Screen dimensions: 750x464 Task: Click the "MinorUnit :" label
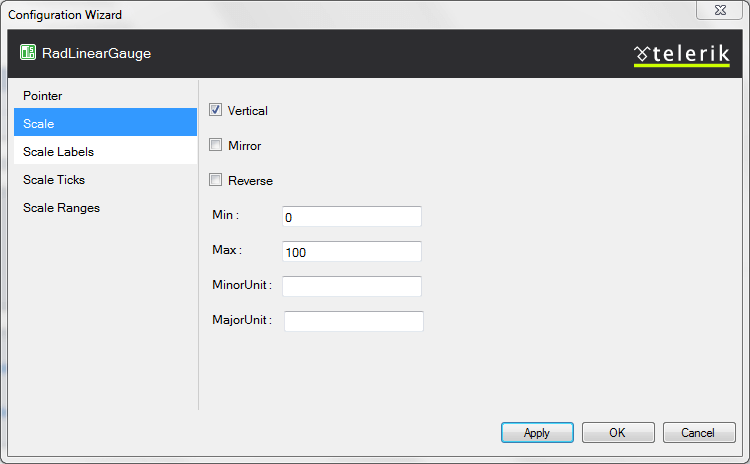coord(242,285)
